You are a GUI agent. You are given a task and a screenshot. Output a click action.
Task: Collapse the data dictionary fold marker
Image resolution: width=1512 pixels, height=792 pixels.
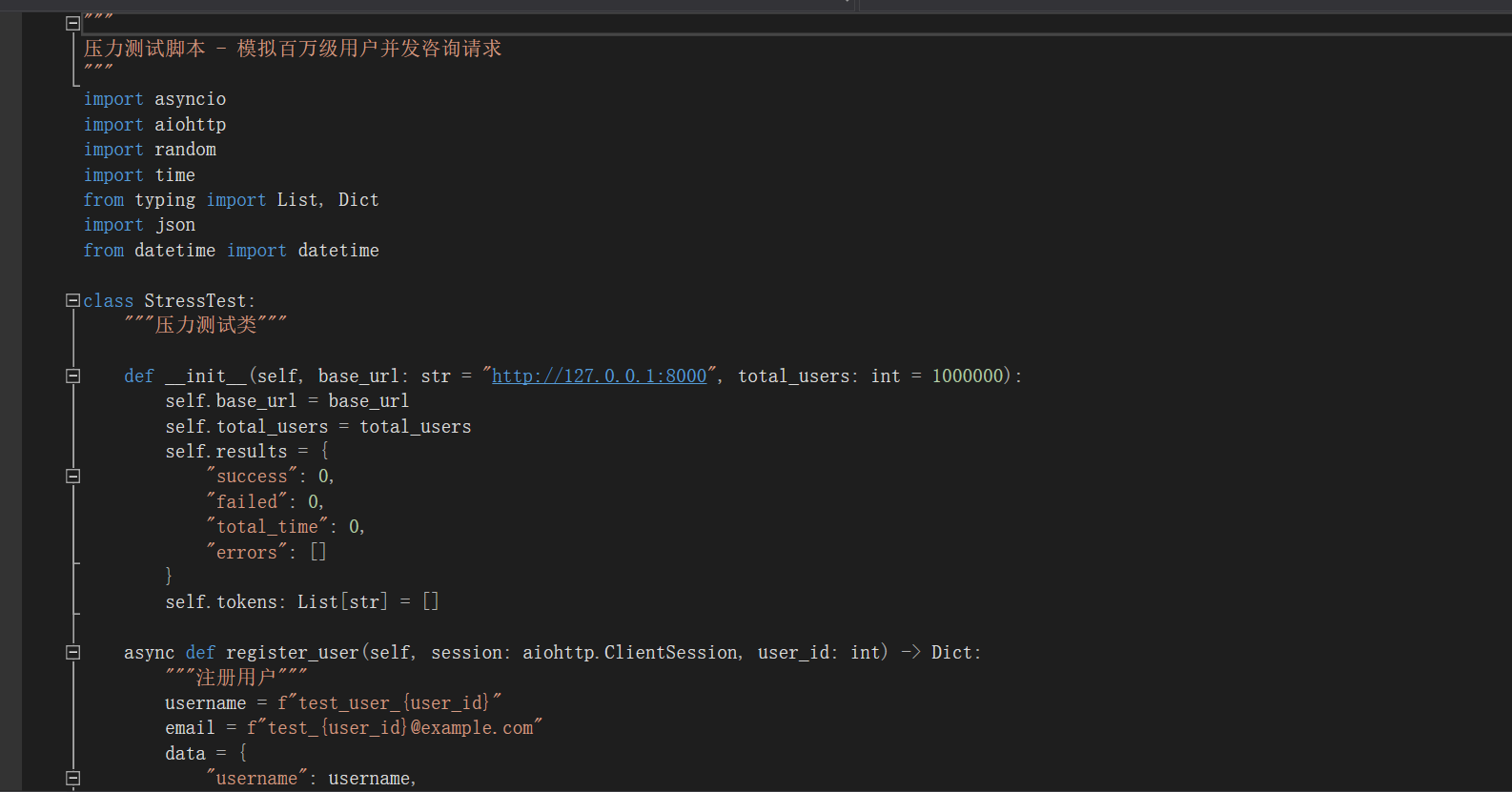pos(72,778)
